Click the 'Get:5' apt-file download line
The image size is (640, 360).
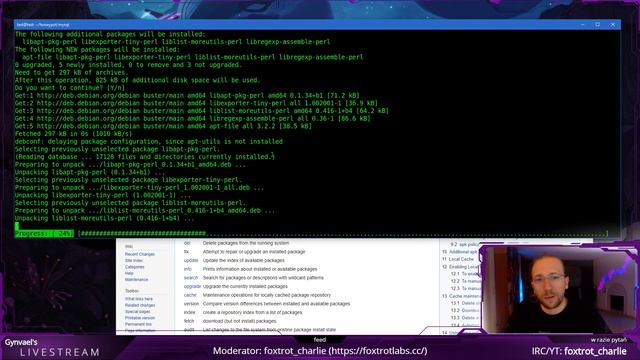coord(163,126)
